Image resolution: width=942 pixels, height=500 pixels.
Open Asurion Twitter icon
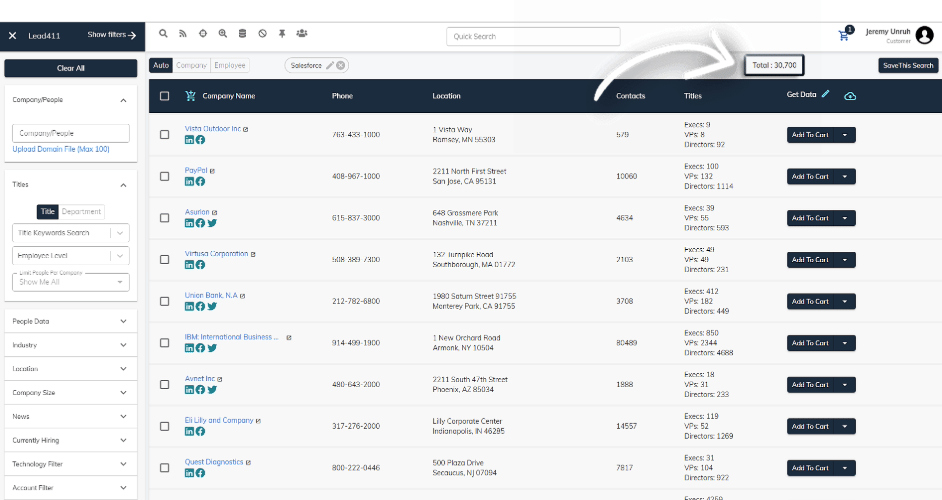(x=212, y=223)
